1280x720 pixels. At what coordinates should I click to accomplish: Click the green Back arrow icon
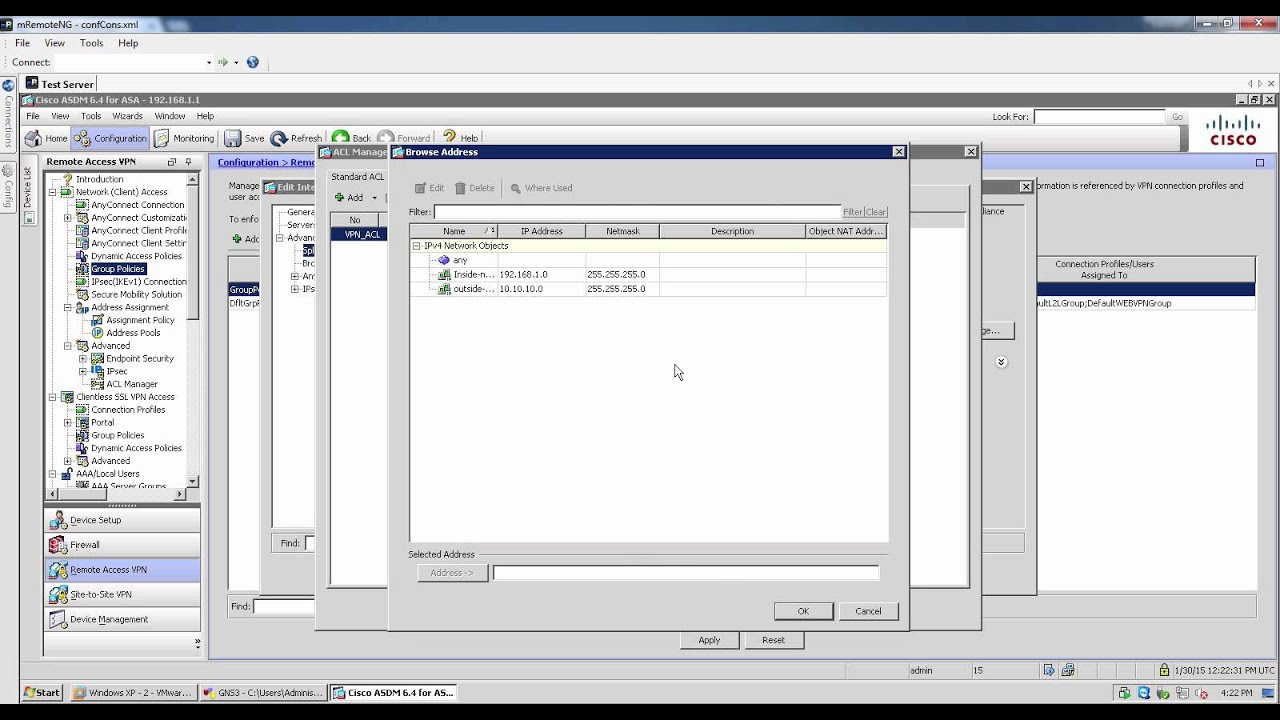click(x=340, y=138)
